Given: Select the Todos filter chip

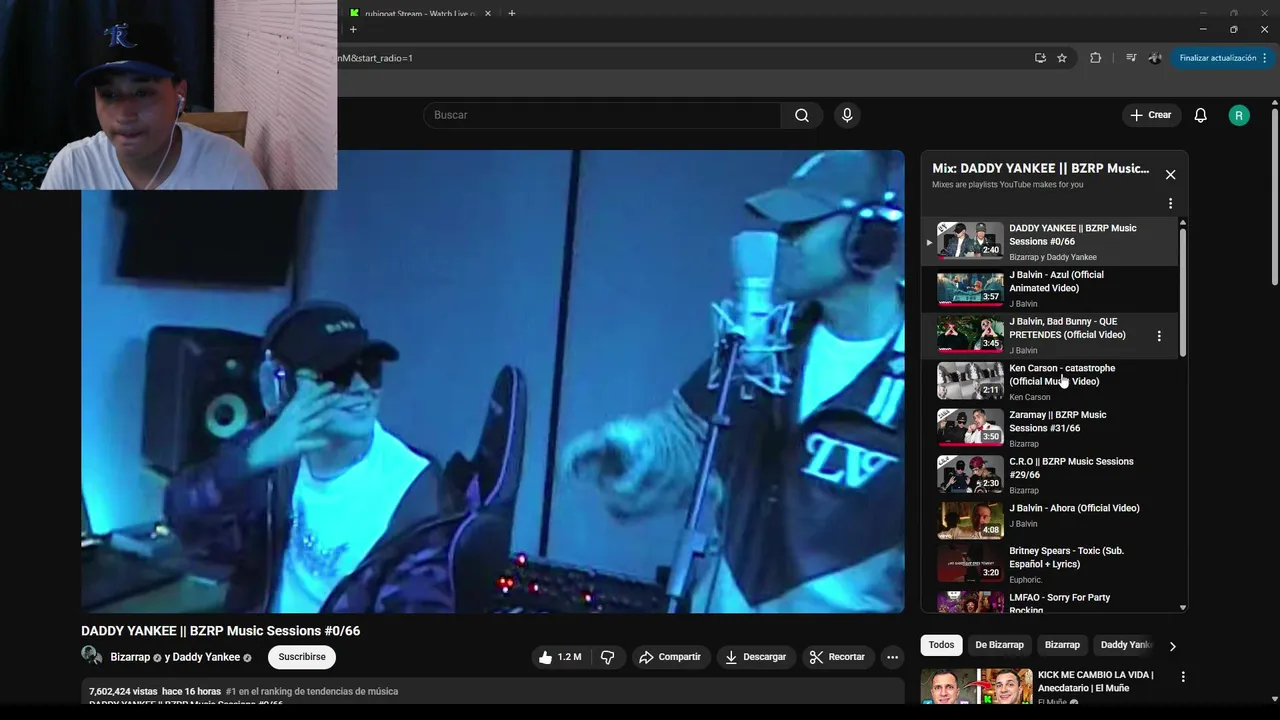Looking at the screenshot, I should (x=941, y=645).
